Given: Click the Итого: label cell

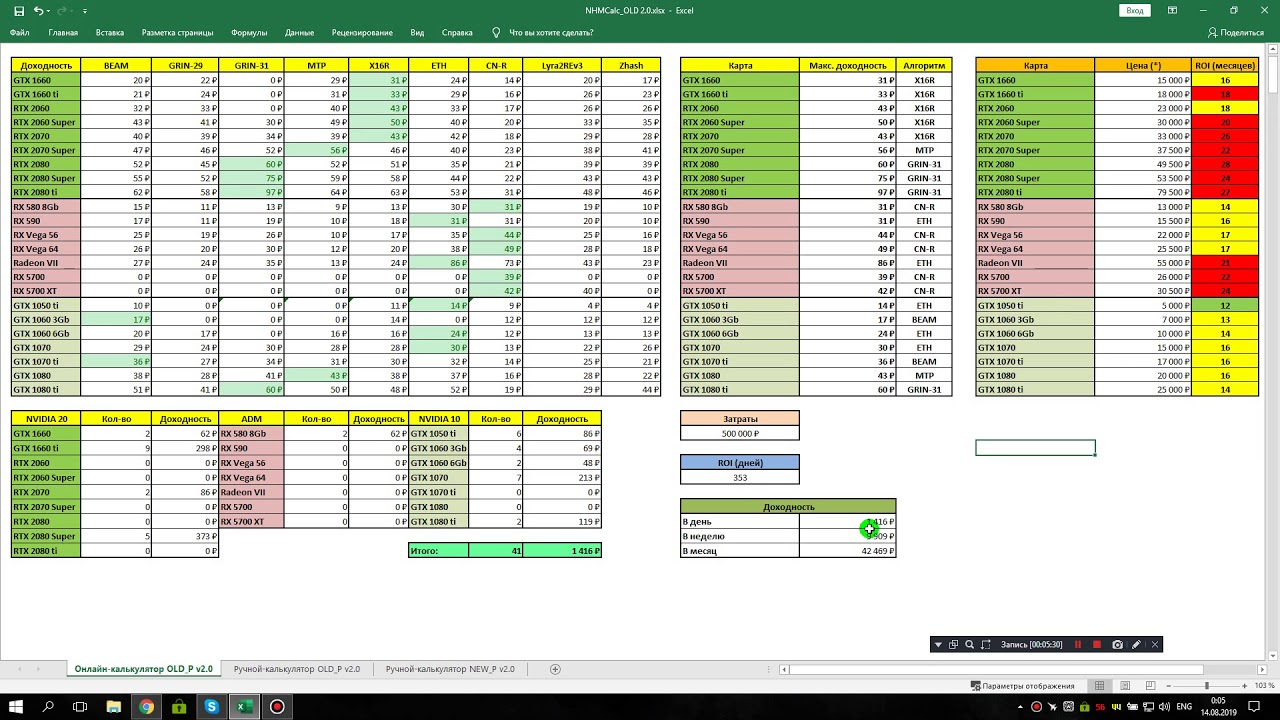Looking at the screenshot, I should [439, 551].
